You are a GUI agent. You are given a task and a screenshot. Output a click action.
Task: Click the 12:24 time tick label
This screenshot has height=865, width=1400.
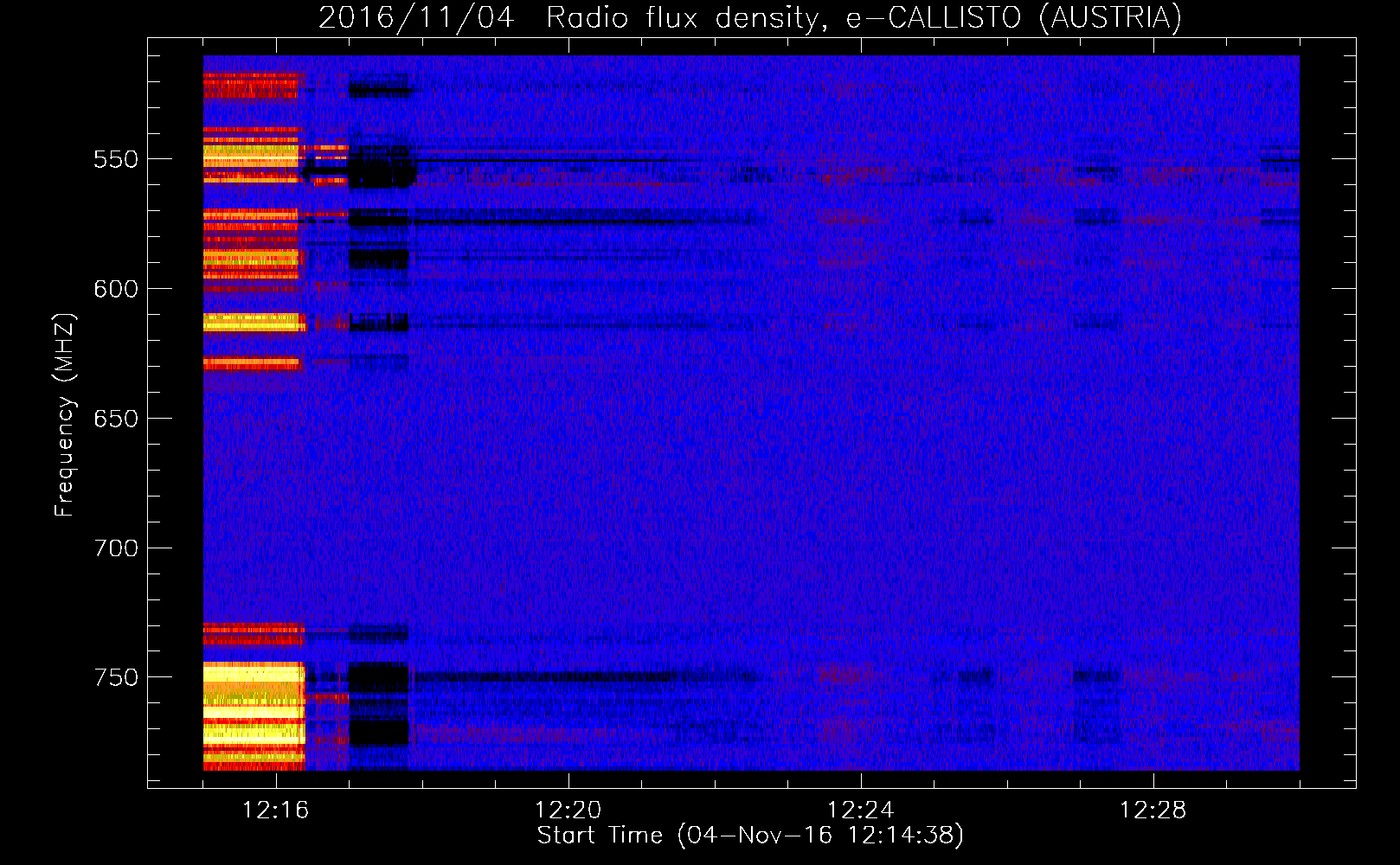coord(861,811)
